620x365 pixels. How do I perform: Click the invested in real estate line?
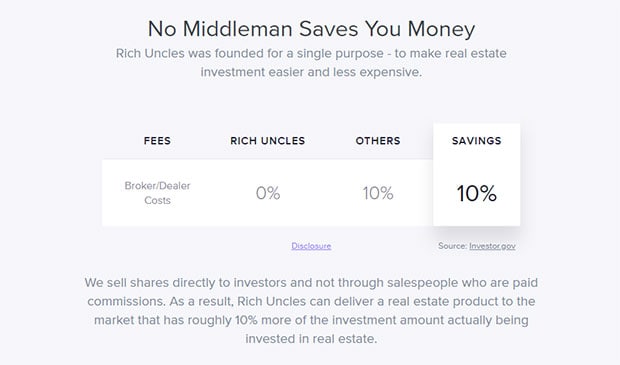[x=311, y=339]
